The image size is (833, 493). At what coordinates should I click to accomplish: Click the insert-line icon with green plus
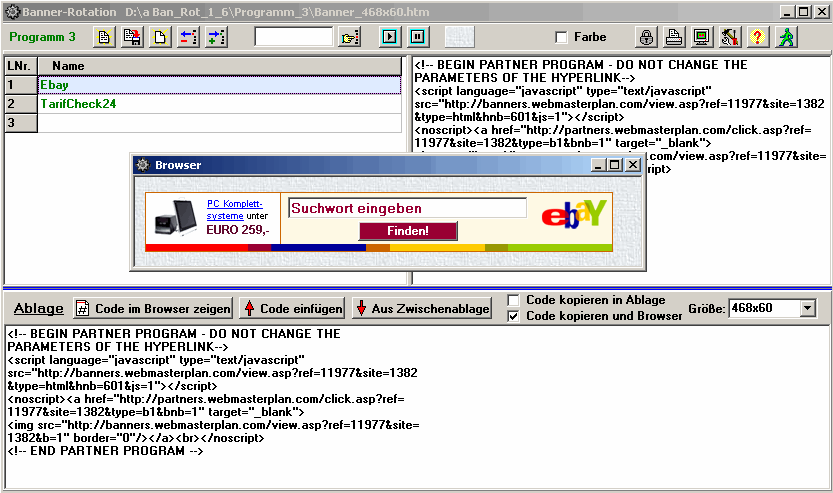[216, 37]
